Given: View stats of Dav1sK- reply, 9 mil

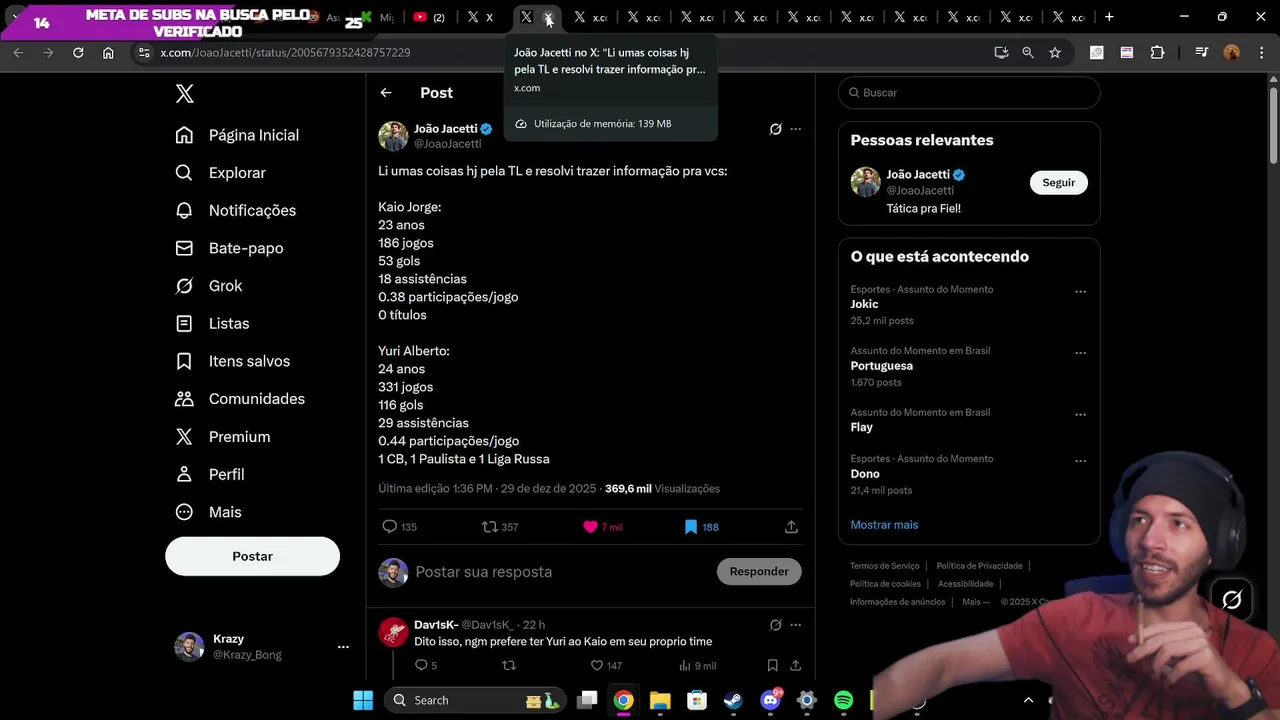Looking at the screenshot, I should pos(697,666).
